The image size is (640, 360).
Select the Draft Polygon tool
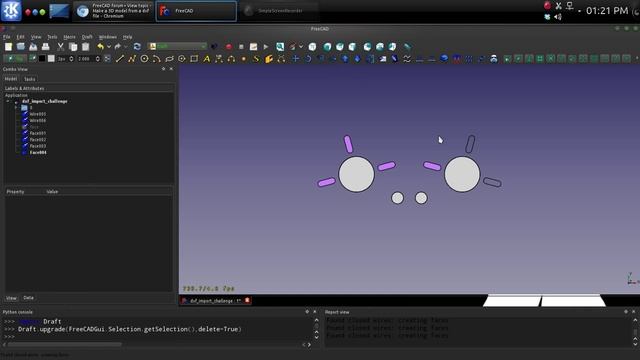point(182,59)
